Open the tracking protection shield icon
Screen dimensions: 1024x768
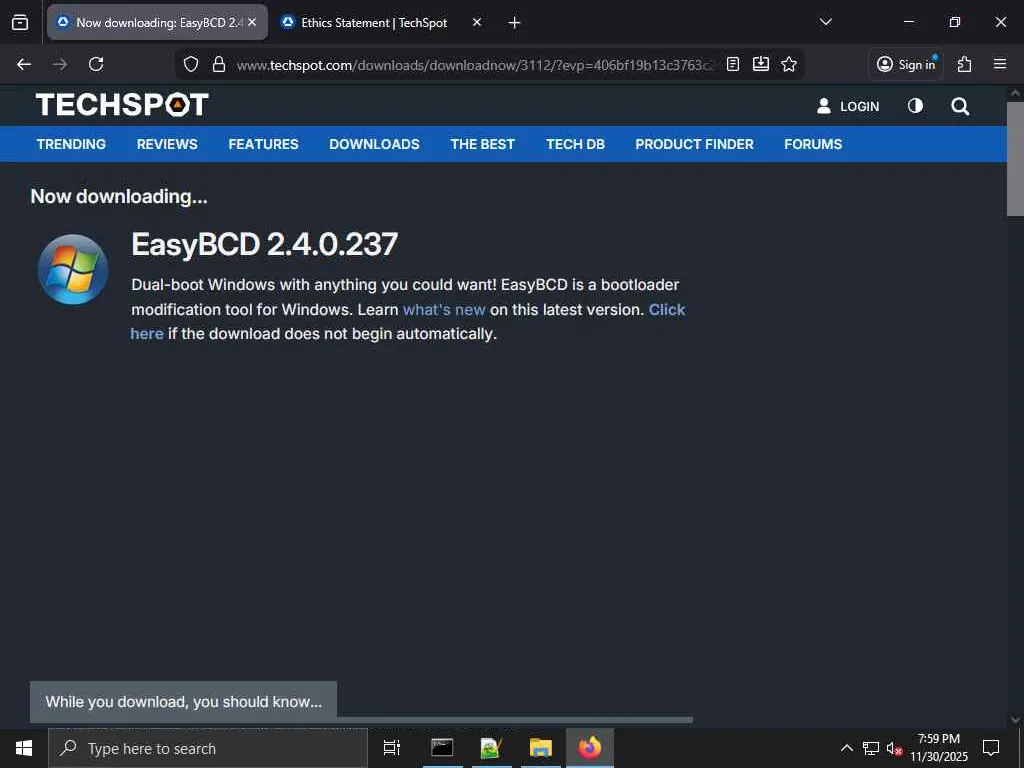191,64
